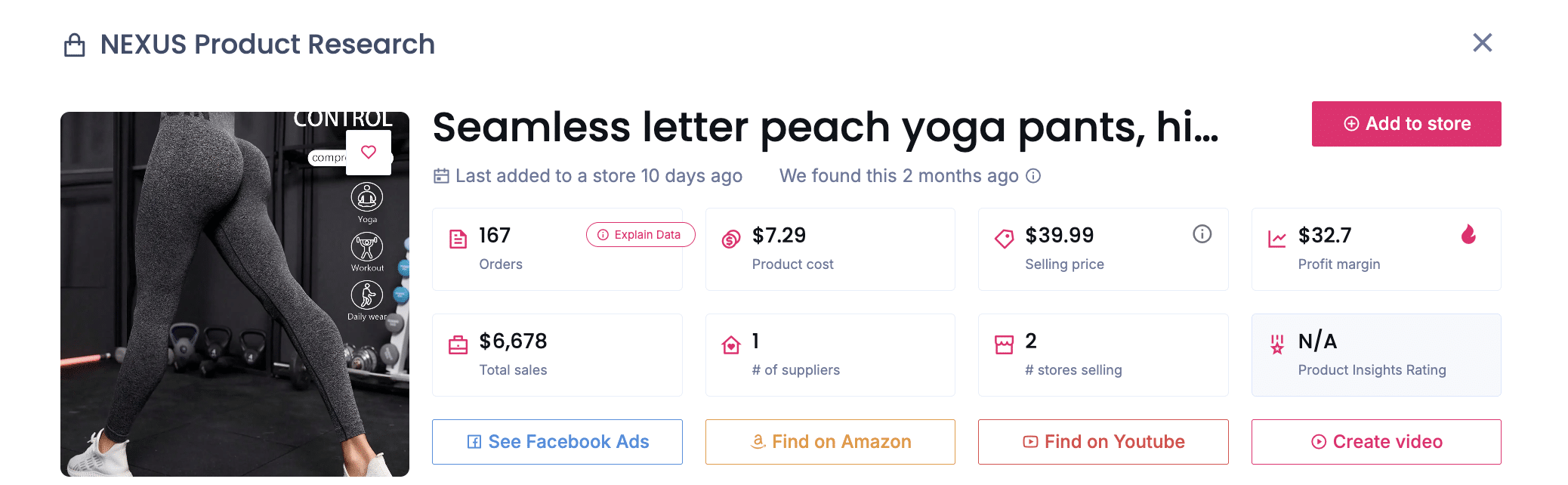The image size is (1568, 485).
Task: Close the NEXUS Product Research panel
Action: tap(1482, 43)
